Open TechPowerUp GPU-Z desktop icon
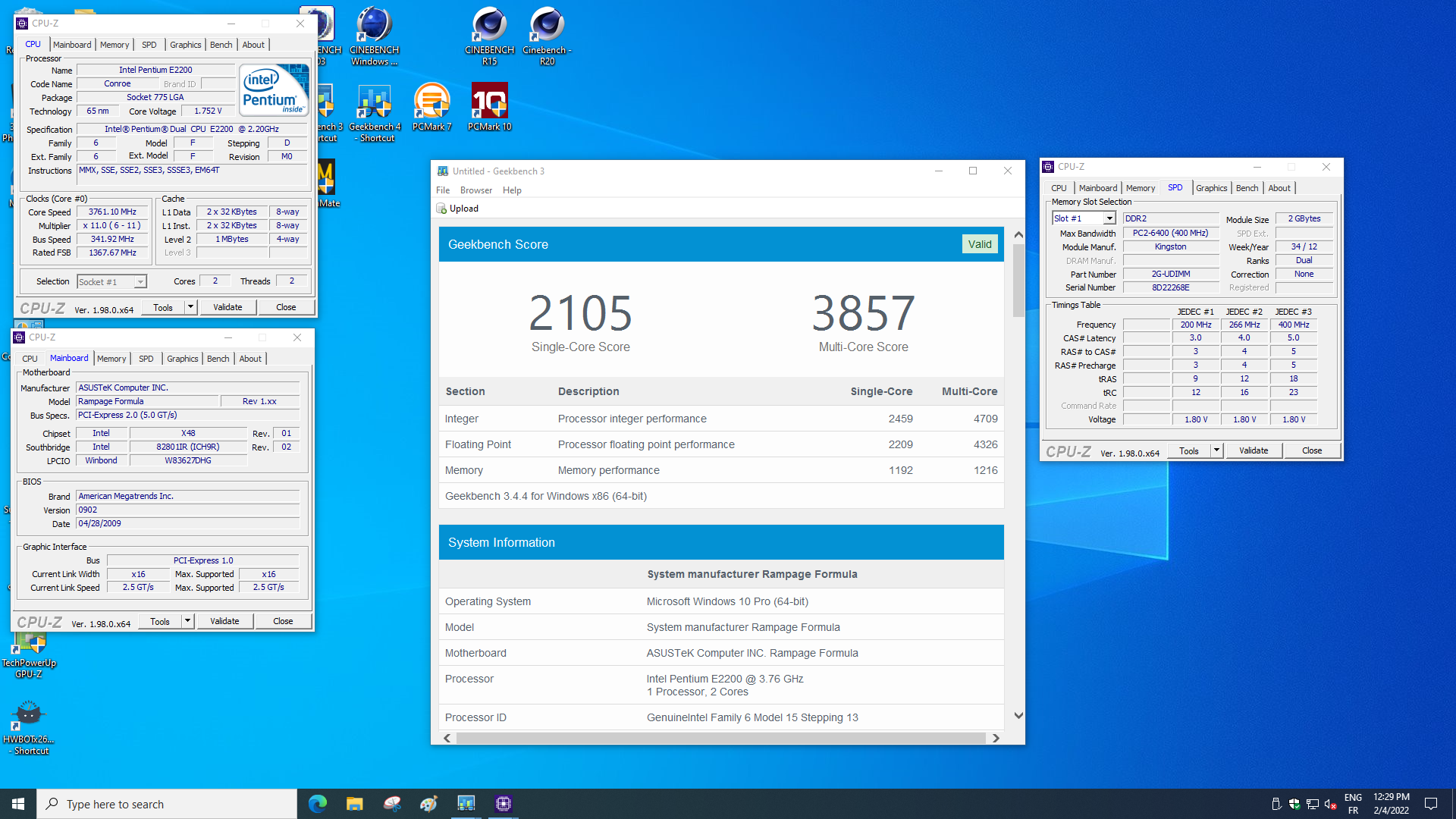1456x819 pixels. tap(29, 656)
